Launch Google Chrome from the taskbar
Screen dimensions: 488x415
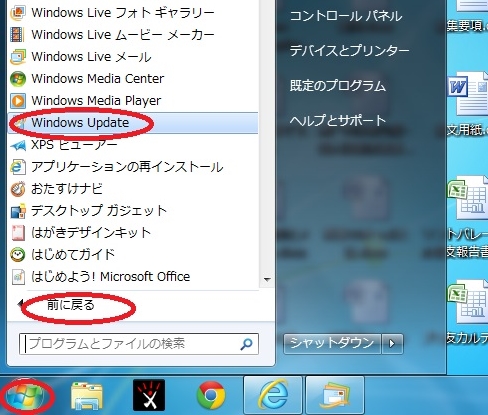click(211, 395)
